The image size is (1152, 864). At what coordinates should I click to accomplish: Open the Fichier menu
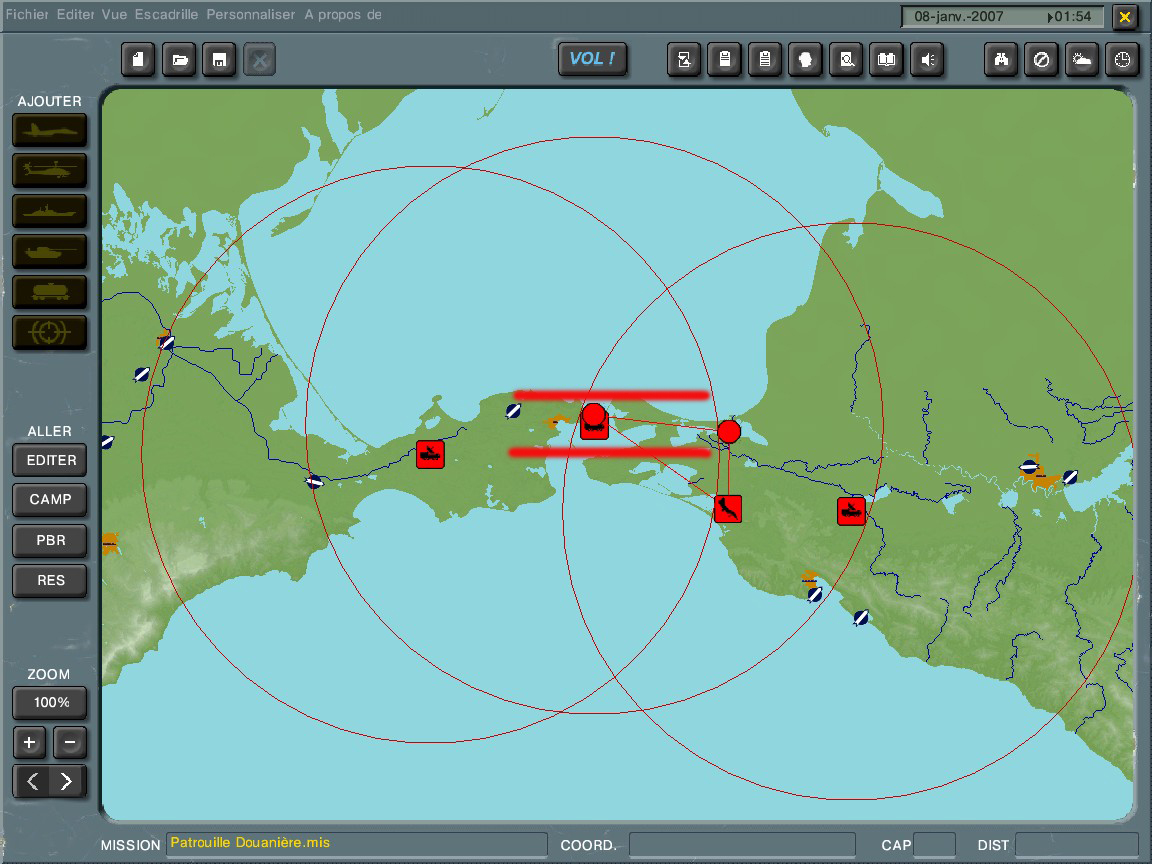[27, 15]
